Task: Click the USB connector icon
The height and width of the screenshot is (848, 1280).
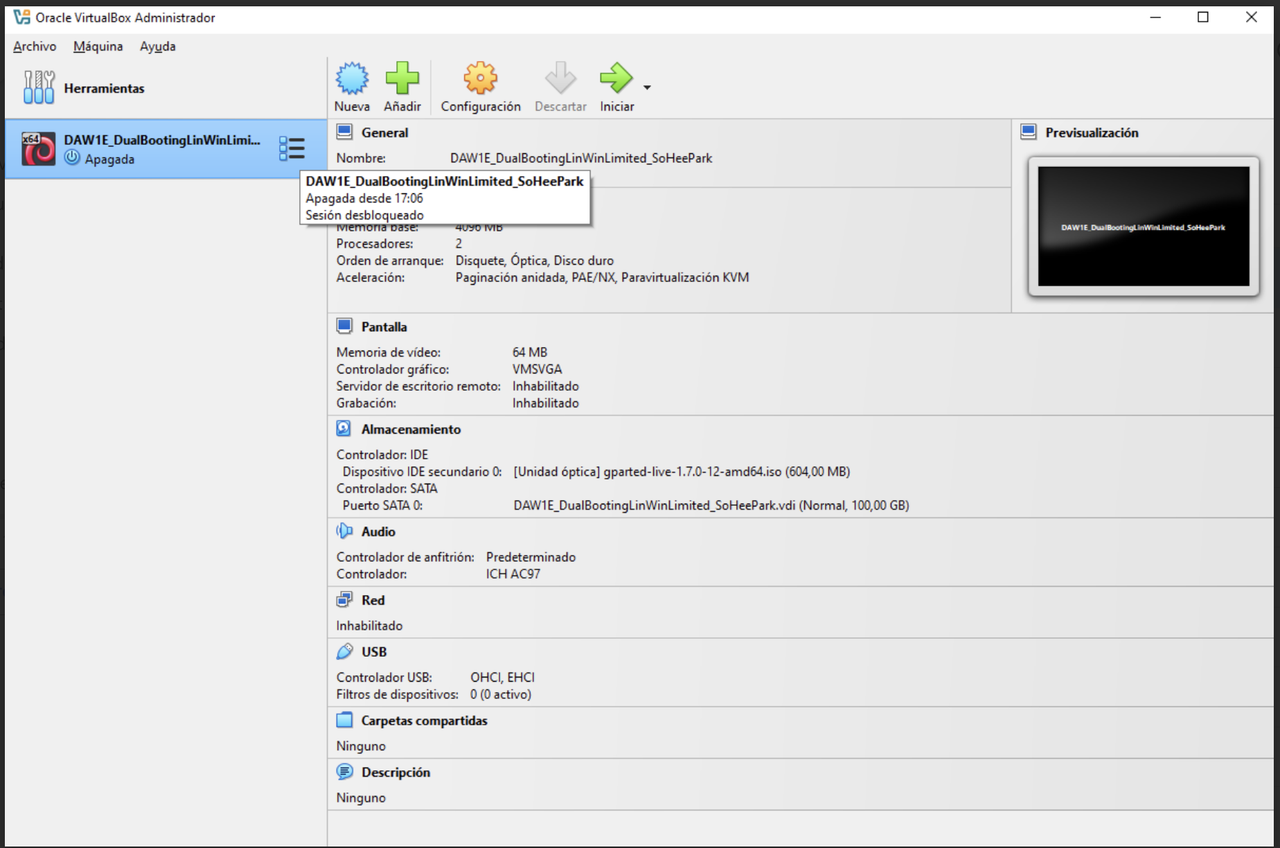Action: 341,651
